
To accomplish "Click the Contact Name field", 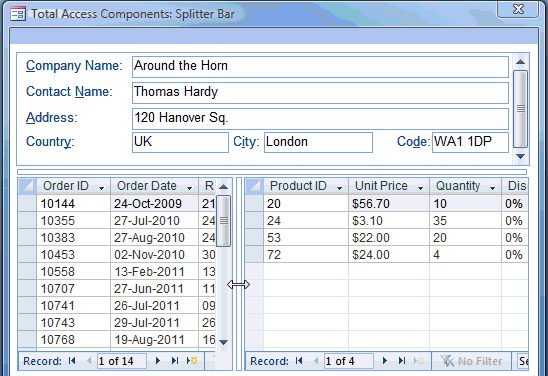I will point(320,93).
